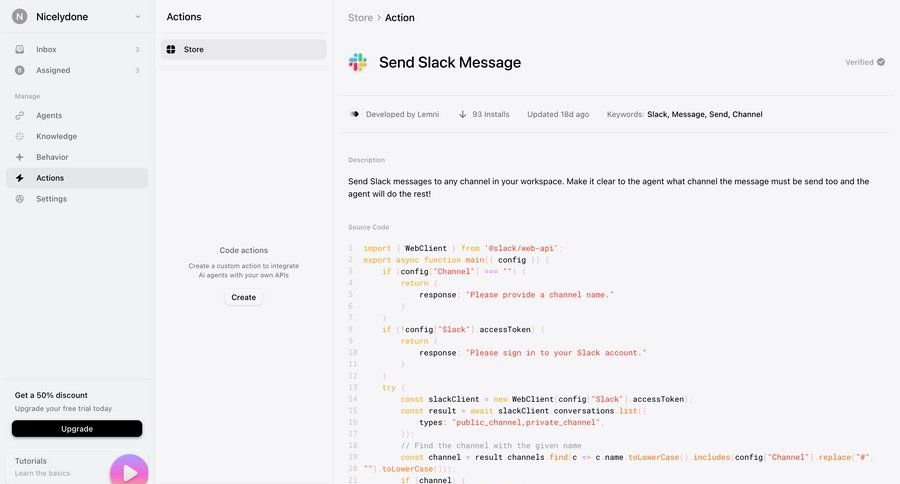900x484 pixels.
Task: Click the Description paragraph text
Action: coord(608,188)
